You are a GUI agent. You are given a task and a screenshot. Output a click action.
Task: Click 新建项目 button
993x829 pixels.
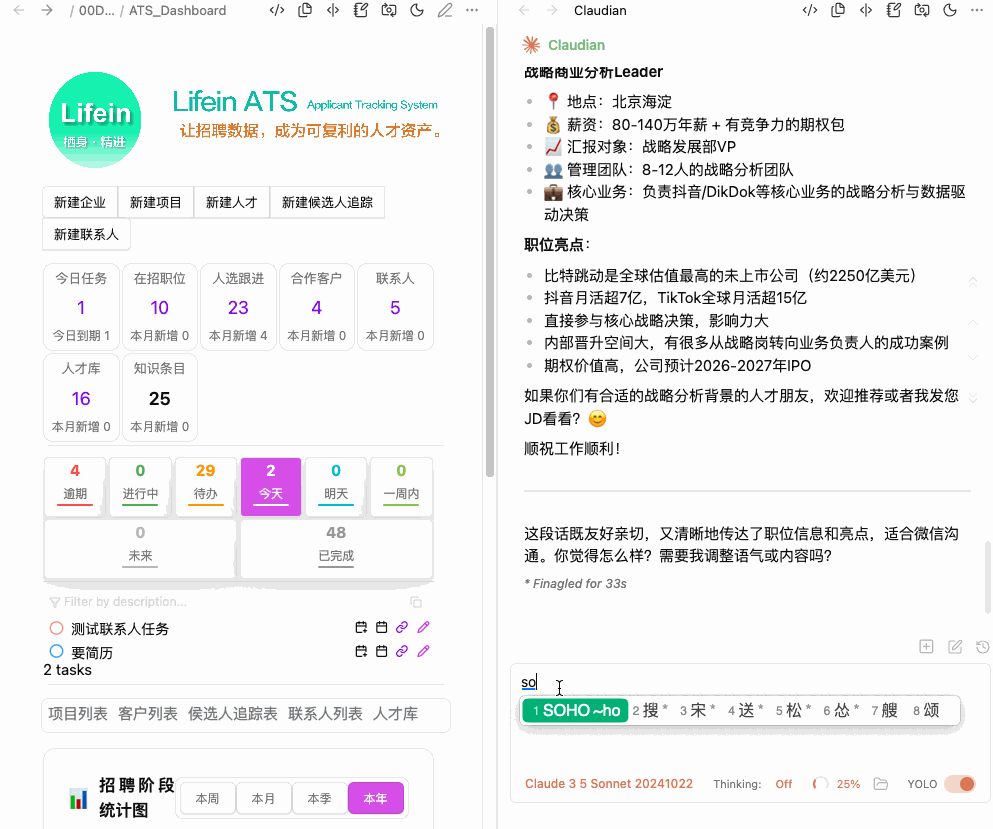click(156, 202)
